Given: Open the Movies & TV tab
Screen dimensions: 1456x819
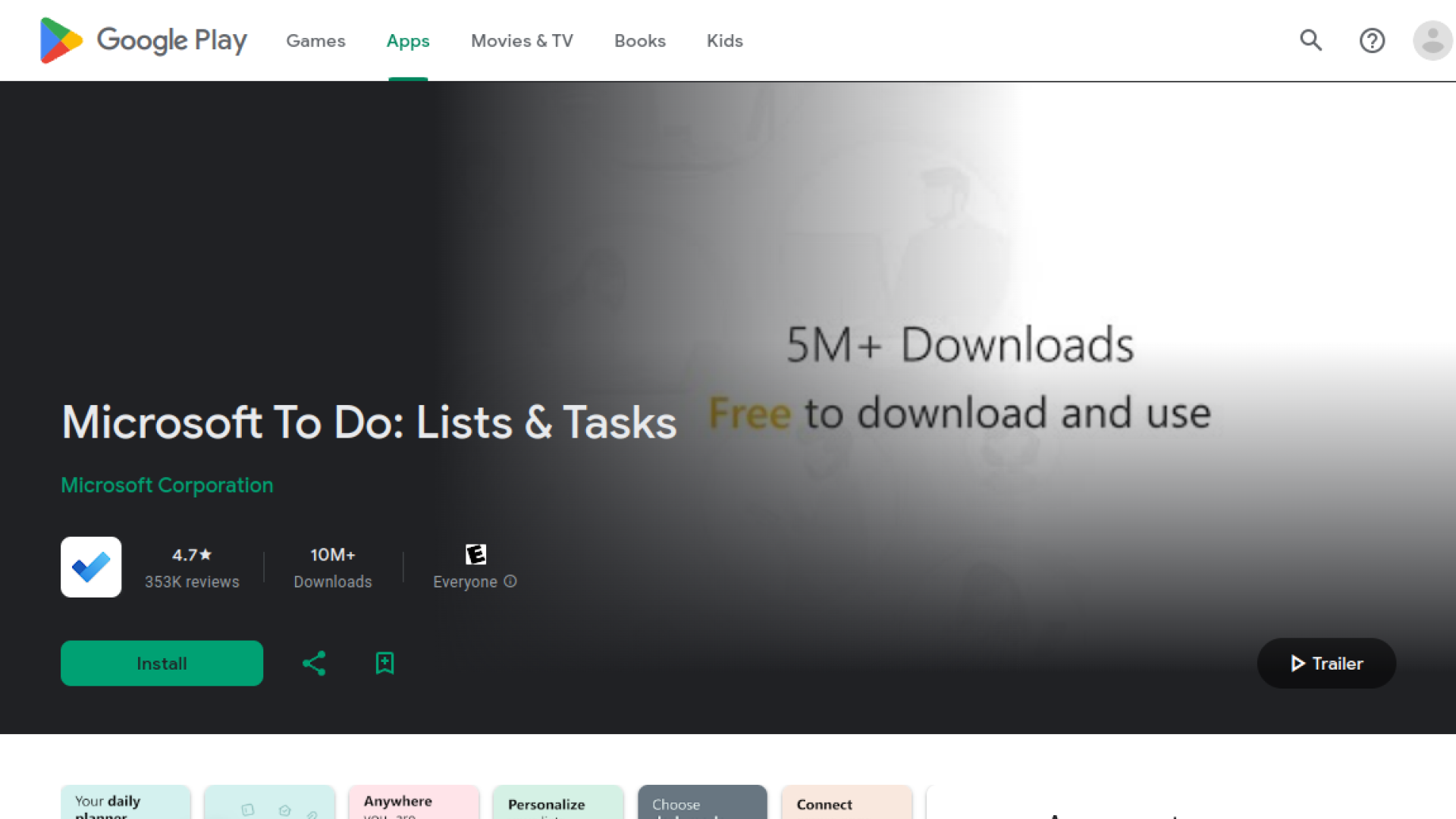Looking at the screenshot, I should coord(522,41).
